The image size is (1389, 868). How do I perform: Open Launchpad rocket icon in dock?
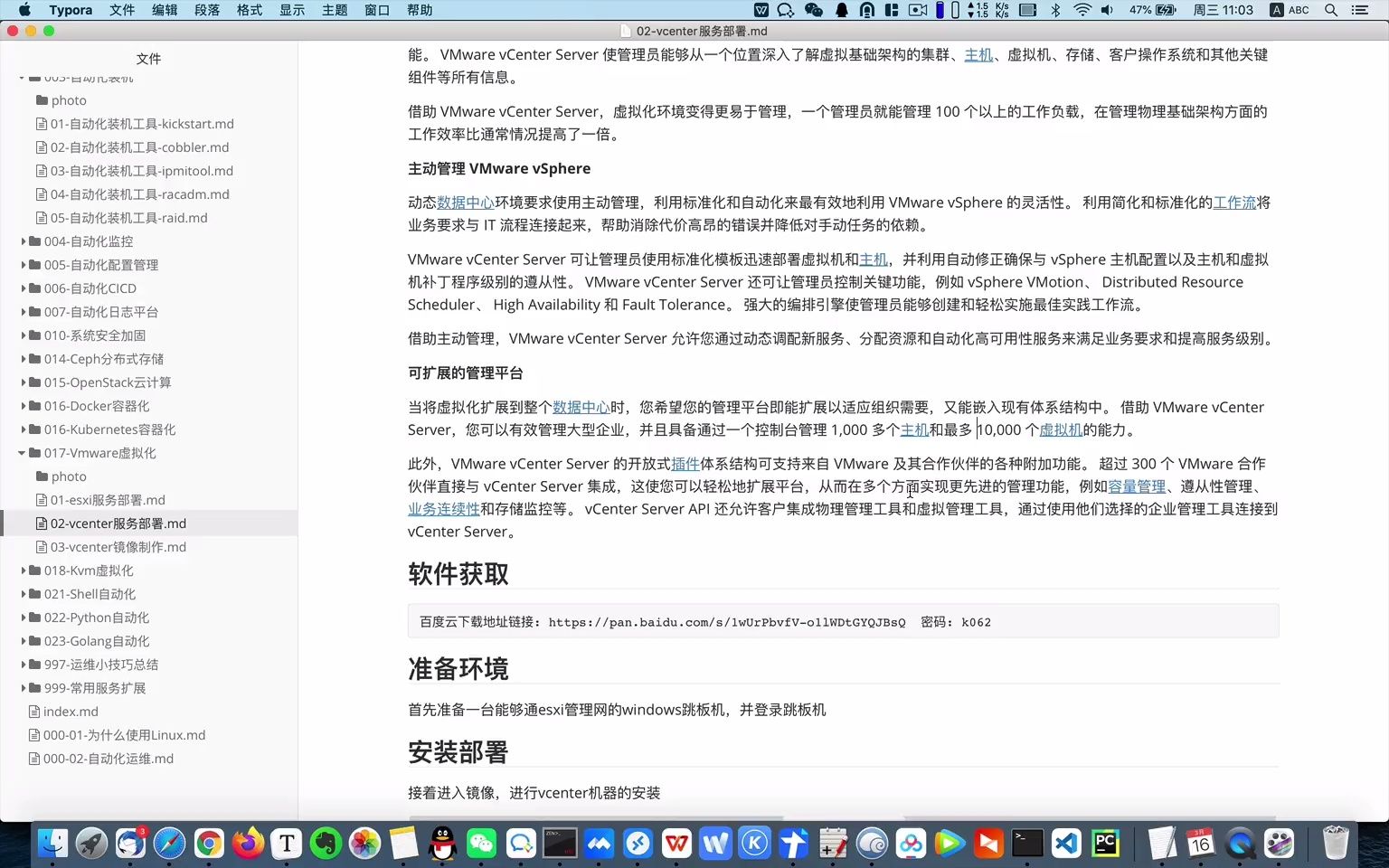tap(91, 844)
